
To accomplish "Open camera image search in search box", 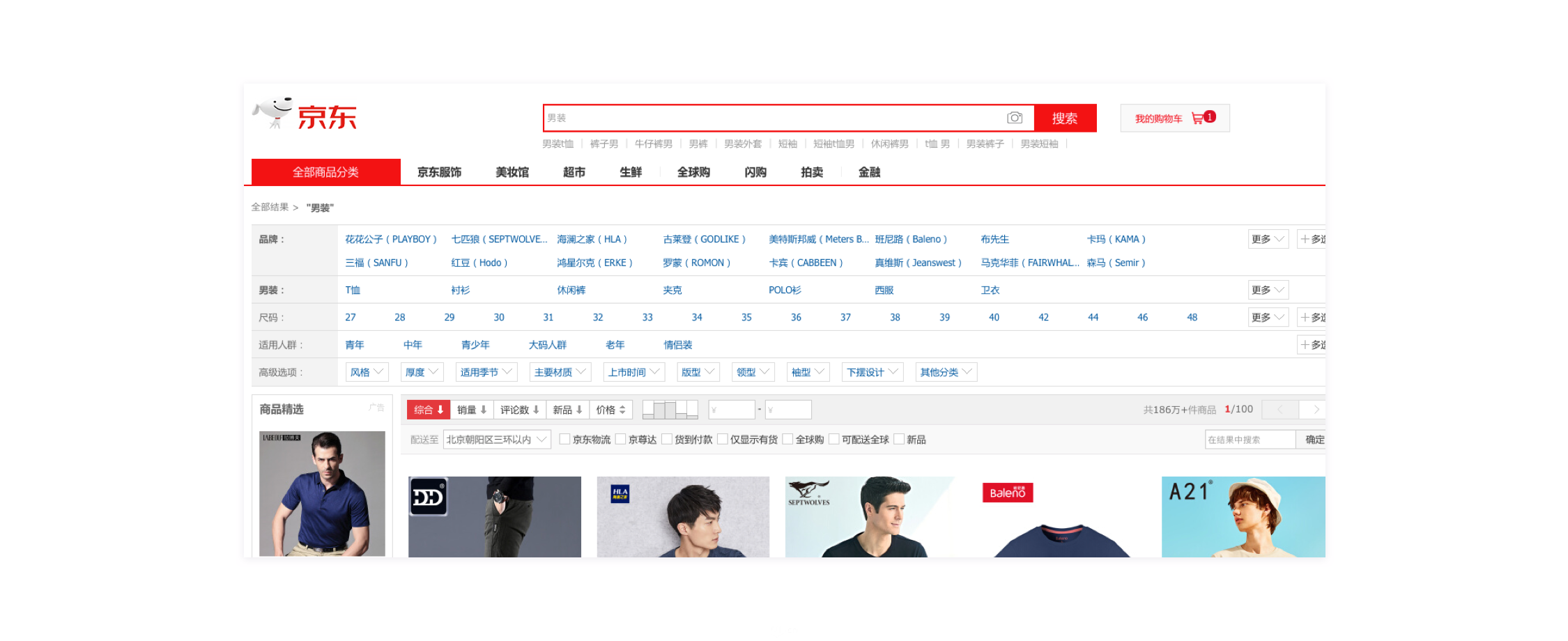I will click(x=1015, y=118).
